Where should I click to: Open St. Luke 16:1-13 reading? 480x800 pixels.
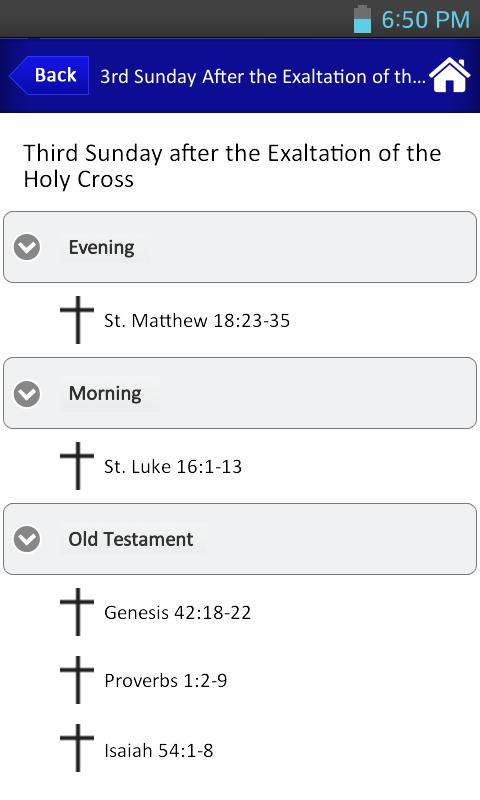(x=173, y=467)
